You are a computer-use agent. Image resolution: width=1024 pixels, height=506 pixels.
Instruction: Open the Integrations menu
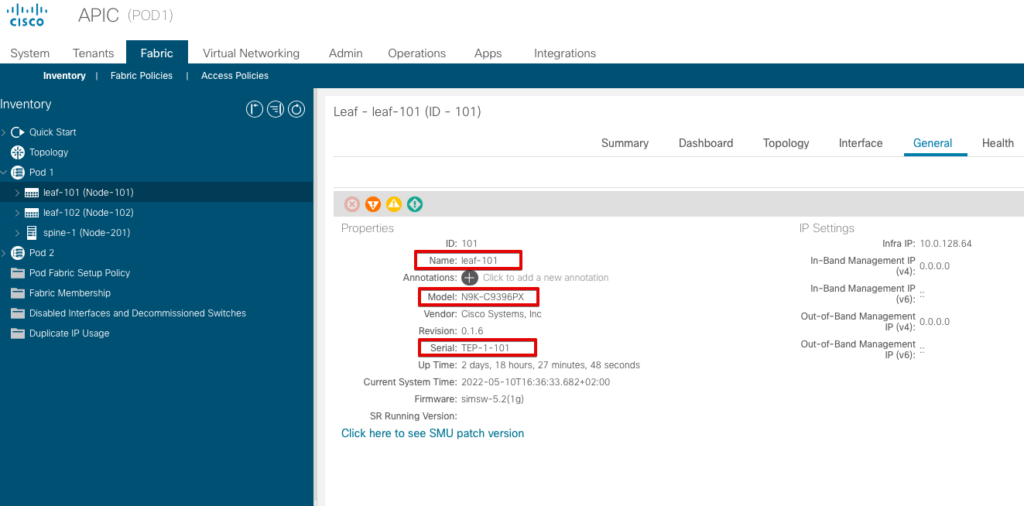565,53
